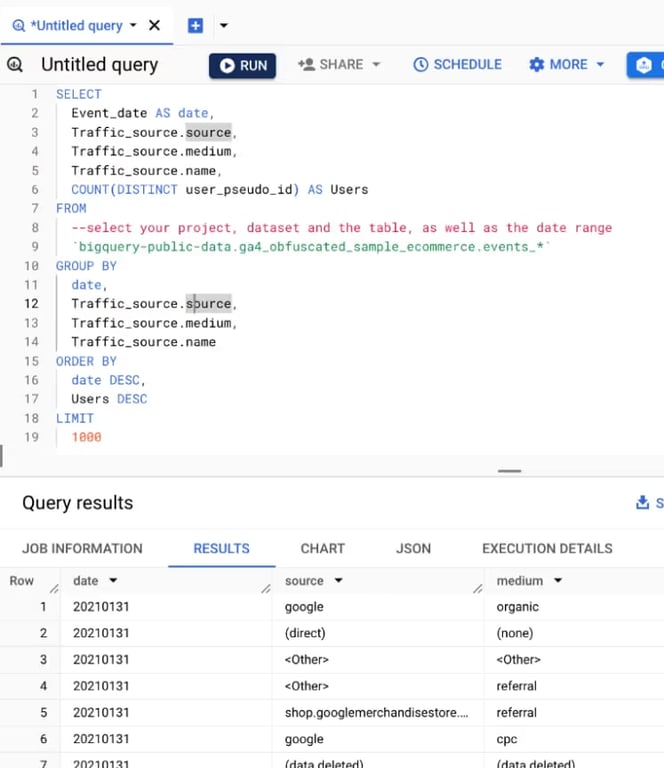The height and width of the screenshot is (768, 664).
Task: Click the blue button at toolbar right edge
Action: click(645, 65)
